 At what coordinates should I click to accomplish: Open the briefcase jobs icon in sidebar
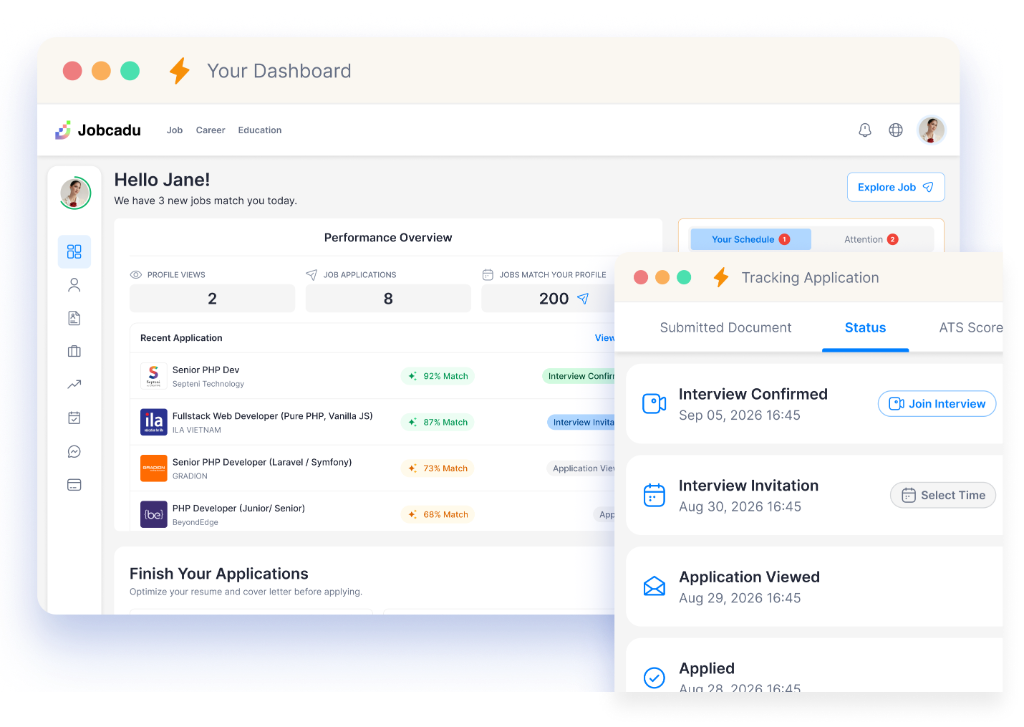(74, 351)
